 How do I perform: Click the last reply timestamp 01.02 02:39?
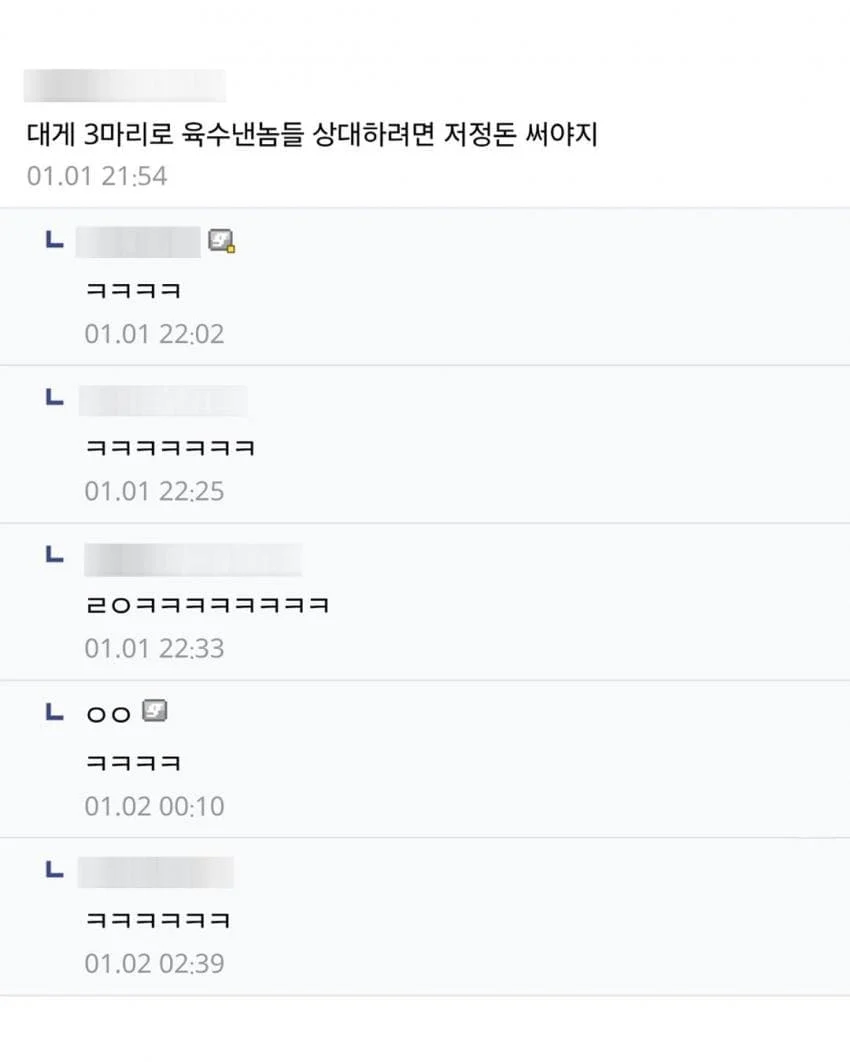pyautogui.click(x=154, y=964)
